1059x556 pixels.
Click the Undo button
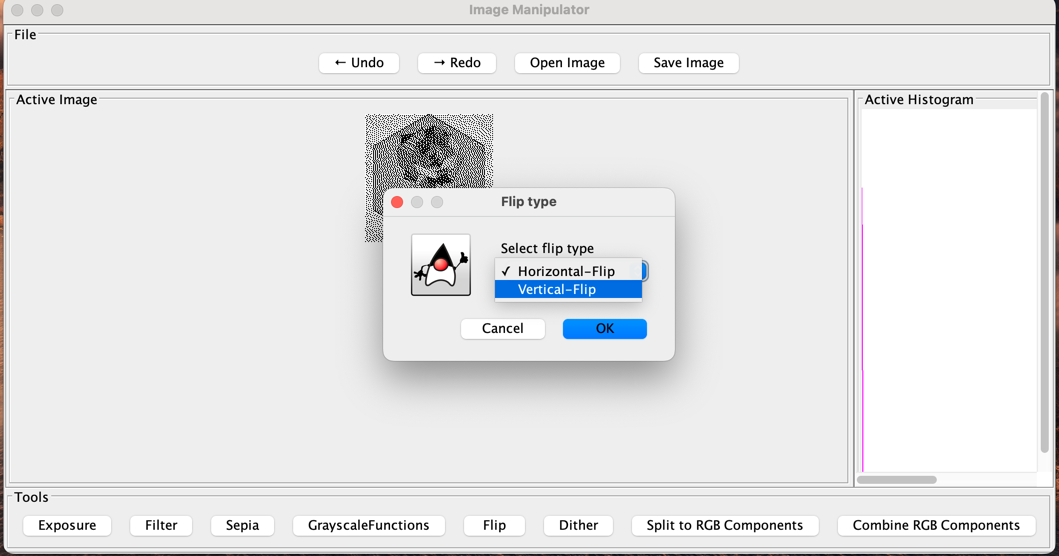coord(359,63)
